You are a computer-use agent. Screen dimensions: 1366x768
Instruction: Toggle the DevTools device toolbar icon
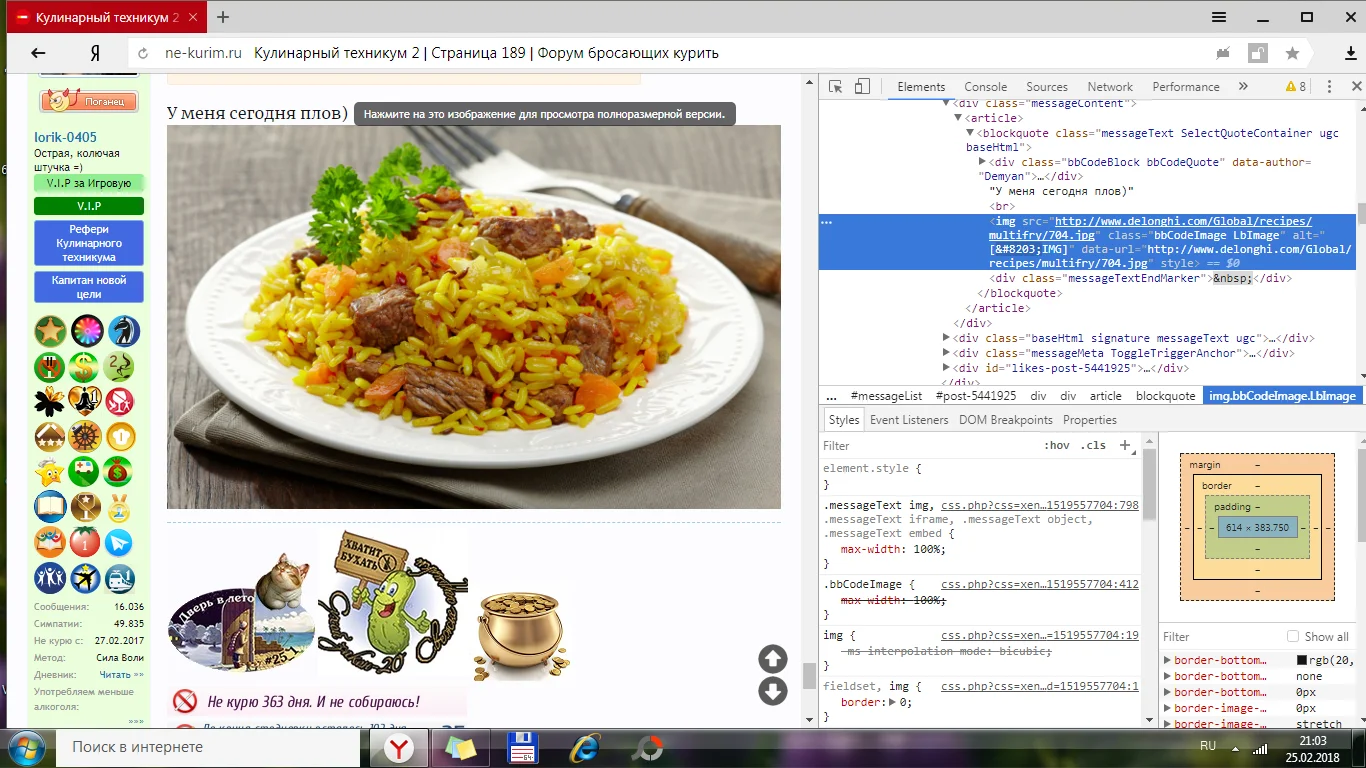[x=862, y=87]
